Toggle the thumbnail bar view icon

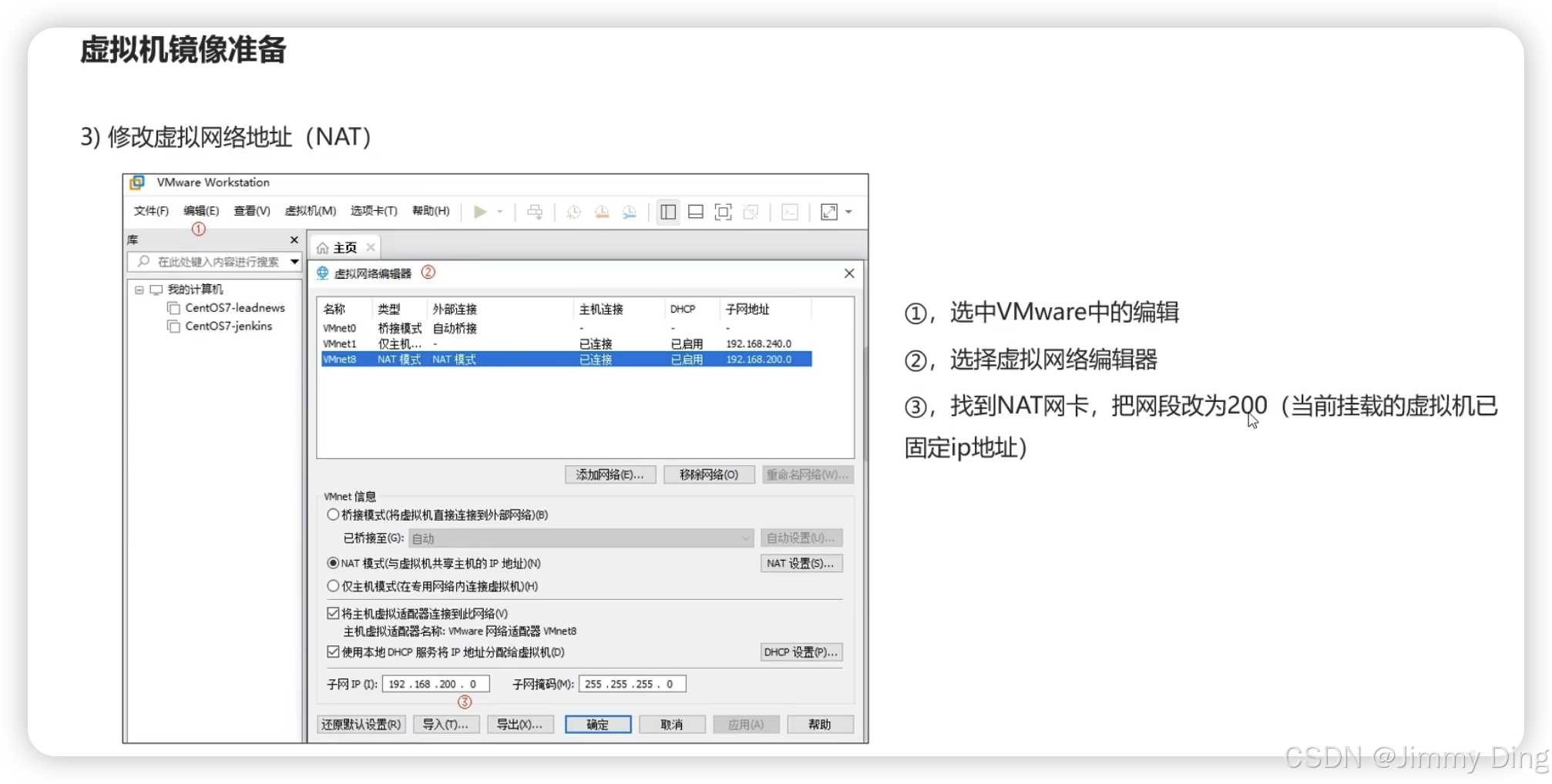pos(696,212)
